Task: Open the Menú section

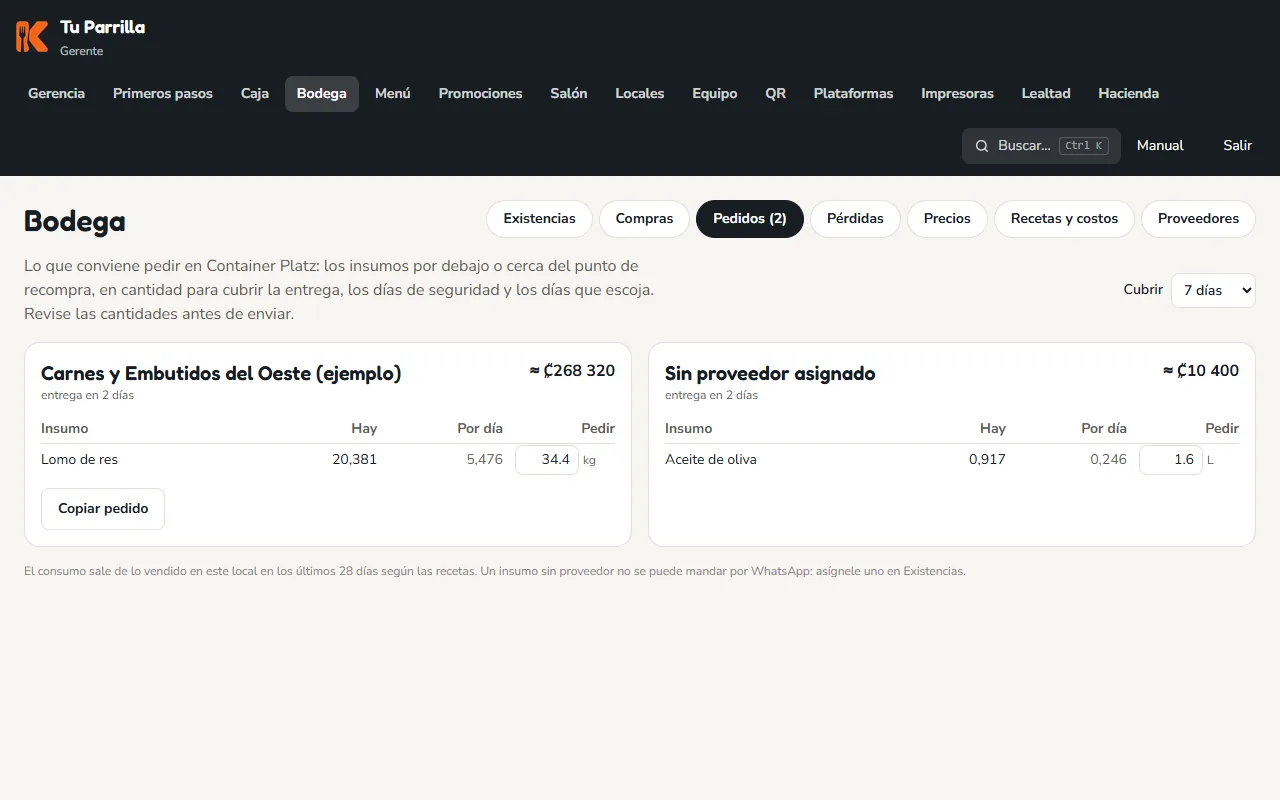Action: (x=393, y=94)
